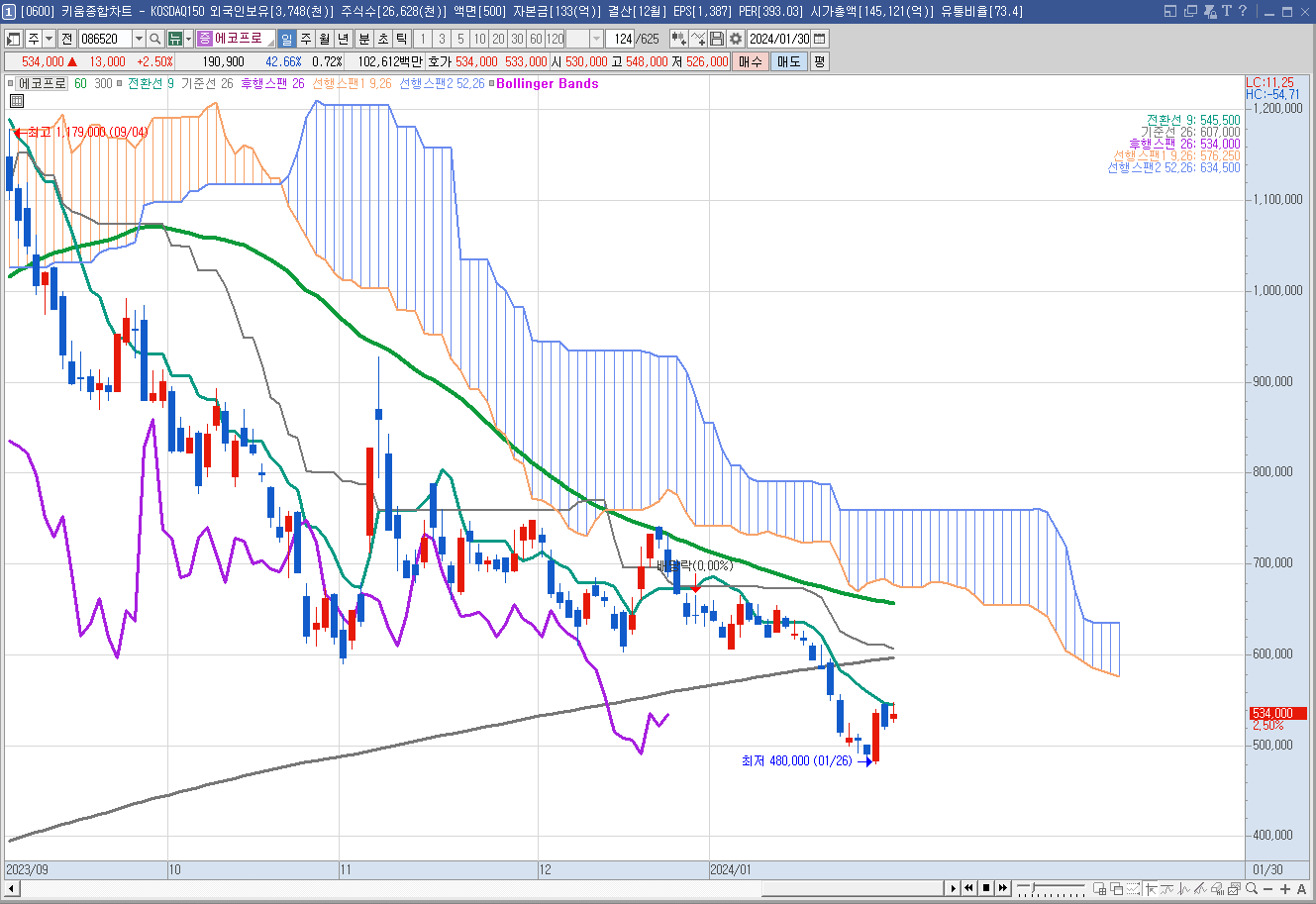Choose the 1 interval preset
This screenshot has width=1316, height=904.
(422, 39)
